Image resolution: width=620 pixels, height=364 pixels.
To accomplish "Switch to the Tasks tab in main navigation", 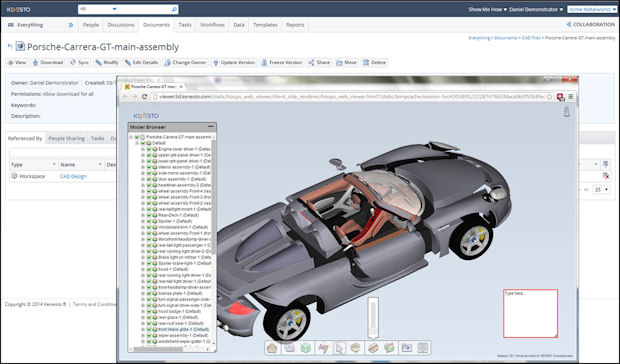I will coord(185,25).
